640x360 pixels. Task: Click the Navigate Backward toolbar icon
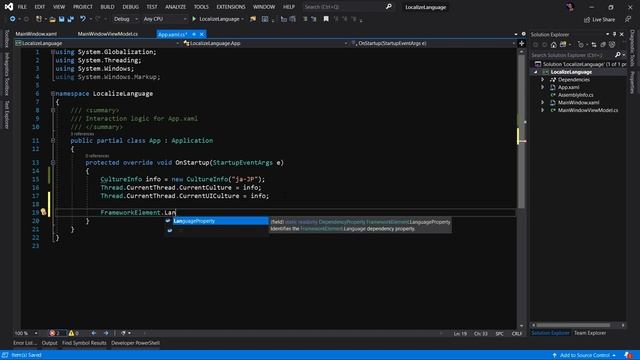12,19
